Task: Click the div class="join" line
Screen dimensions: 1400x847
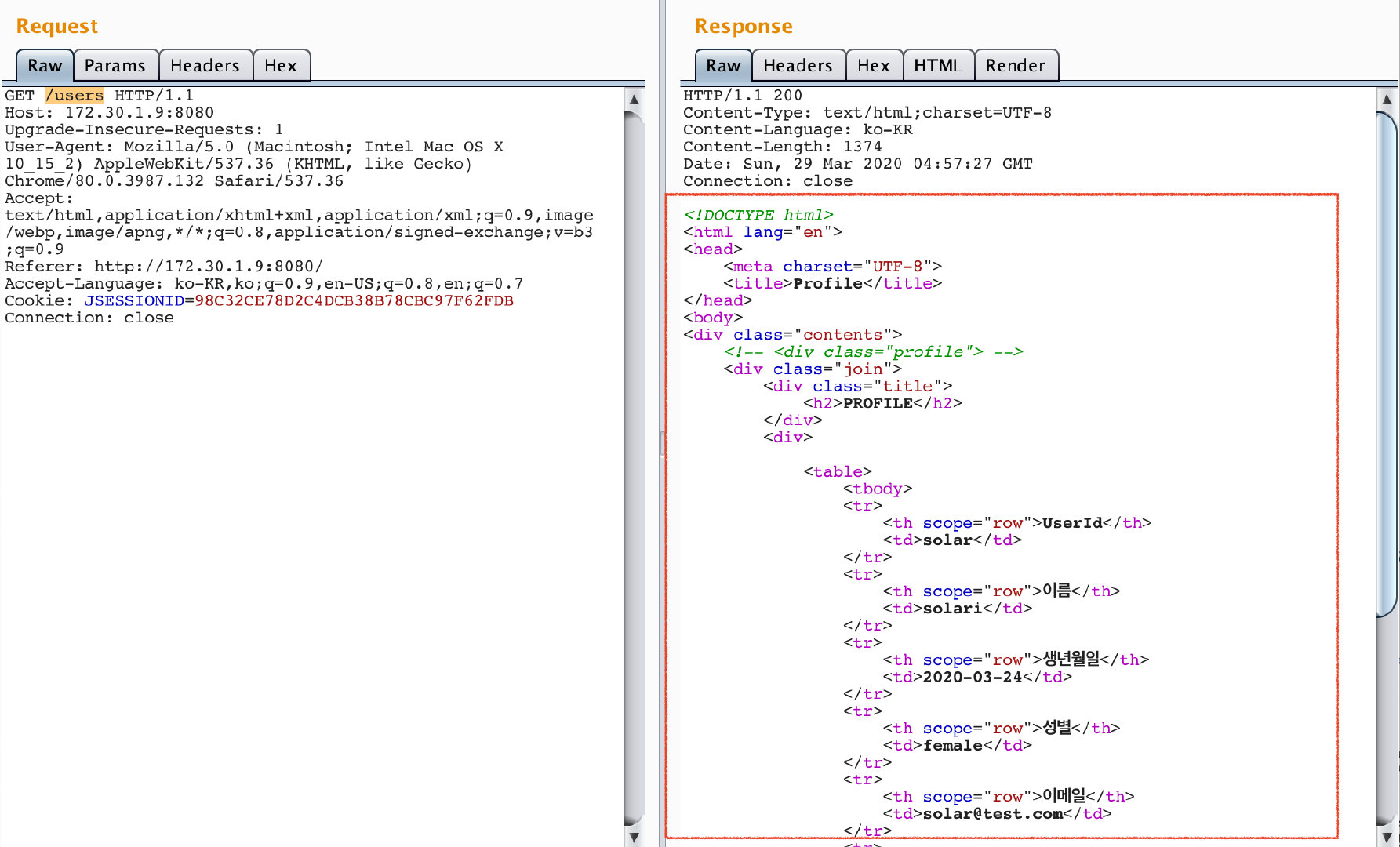Action: click(813, 369)
